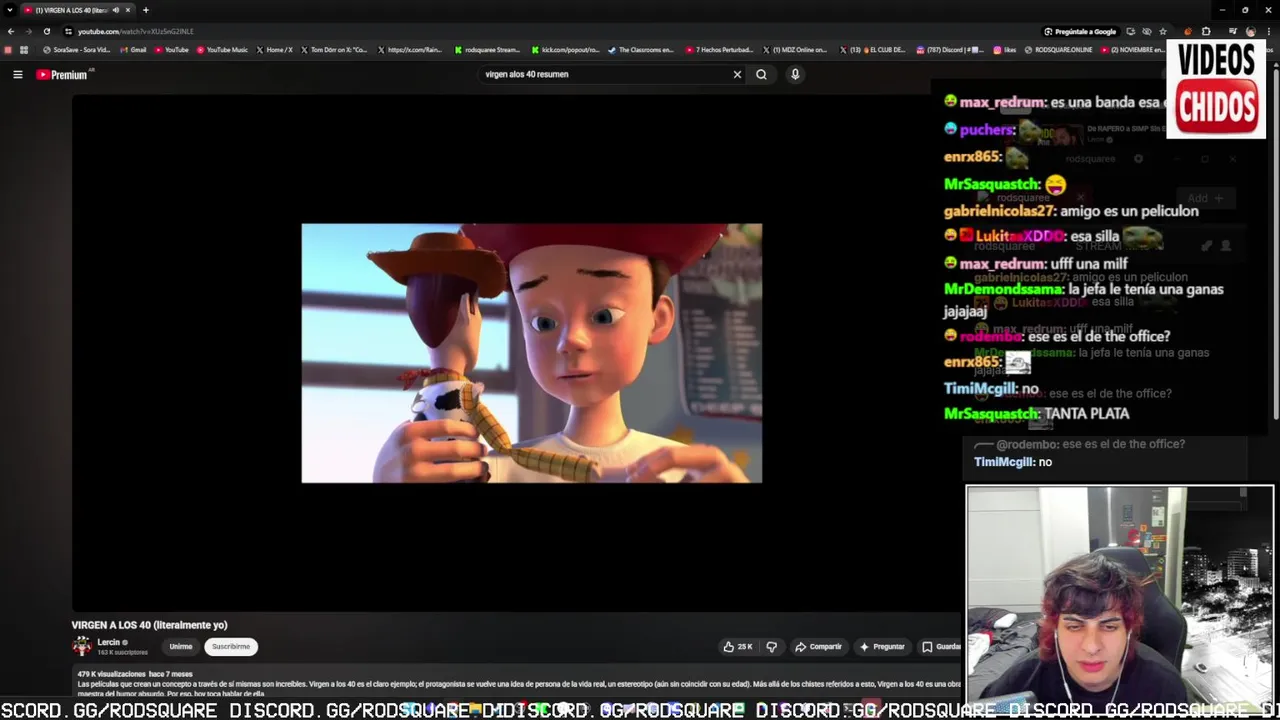Open the browser three-dot menu
This screenshot has height=720, width=1280.
(1268, 31)
